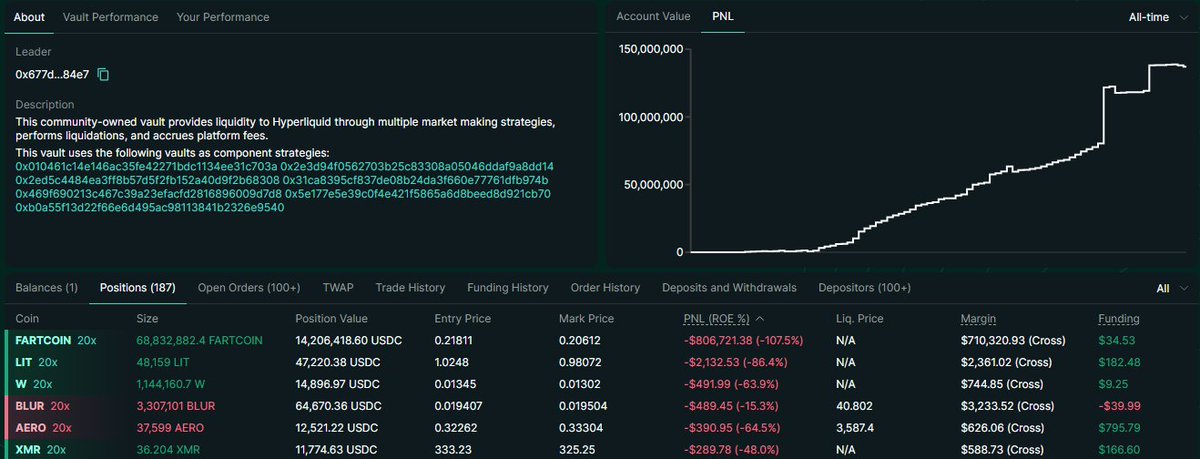1200x459 pixels.
Task: Select the PNL chart tab
Action: (723, 17)
